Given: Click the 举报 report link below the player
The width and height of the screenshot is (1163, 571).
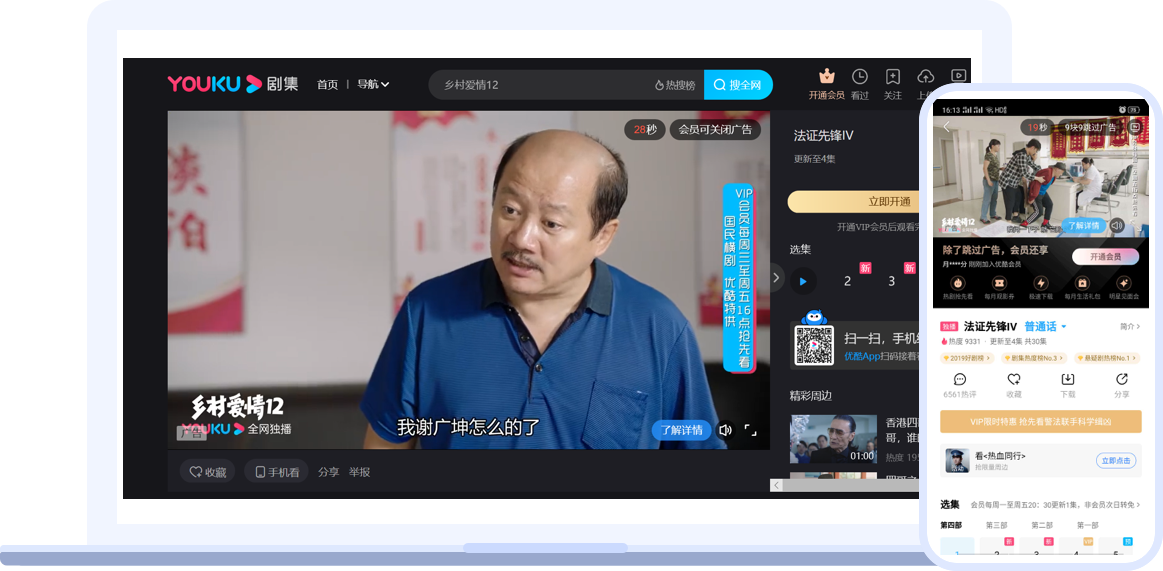Looking at the screenshot, I should pos(360,472).
